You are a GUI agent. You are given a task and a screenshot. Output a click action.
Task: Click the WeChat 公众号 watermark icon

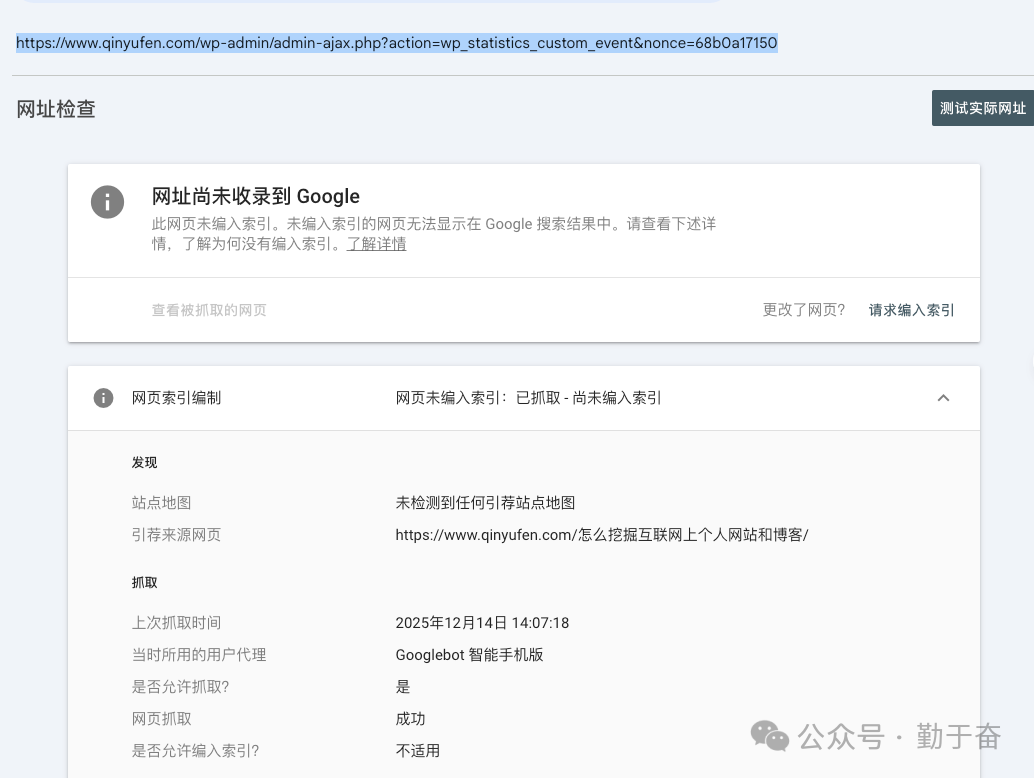[770, 736]
